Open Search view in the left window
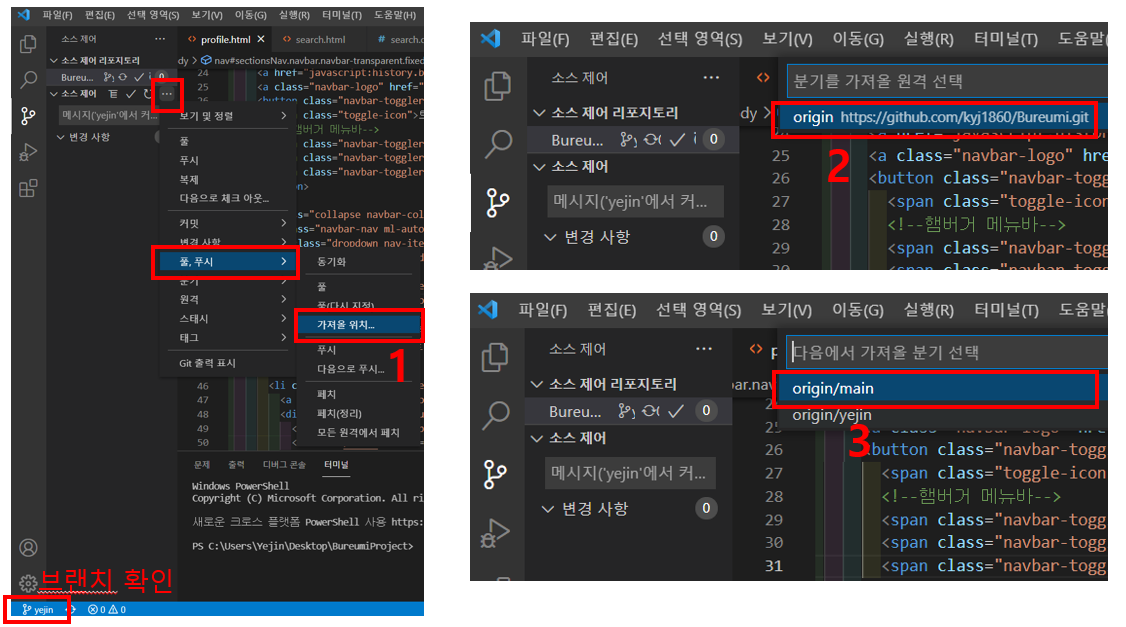This screenshot has width=1126, height=627. click(x=28, y=79)
